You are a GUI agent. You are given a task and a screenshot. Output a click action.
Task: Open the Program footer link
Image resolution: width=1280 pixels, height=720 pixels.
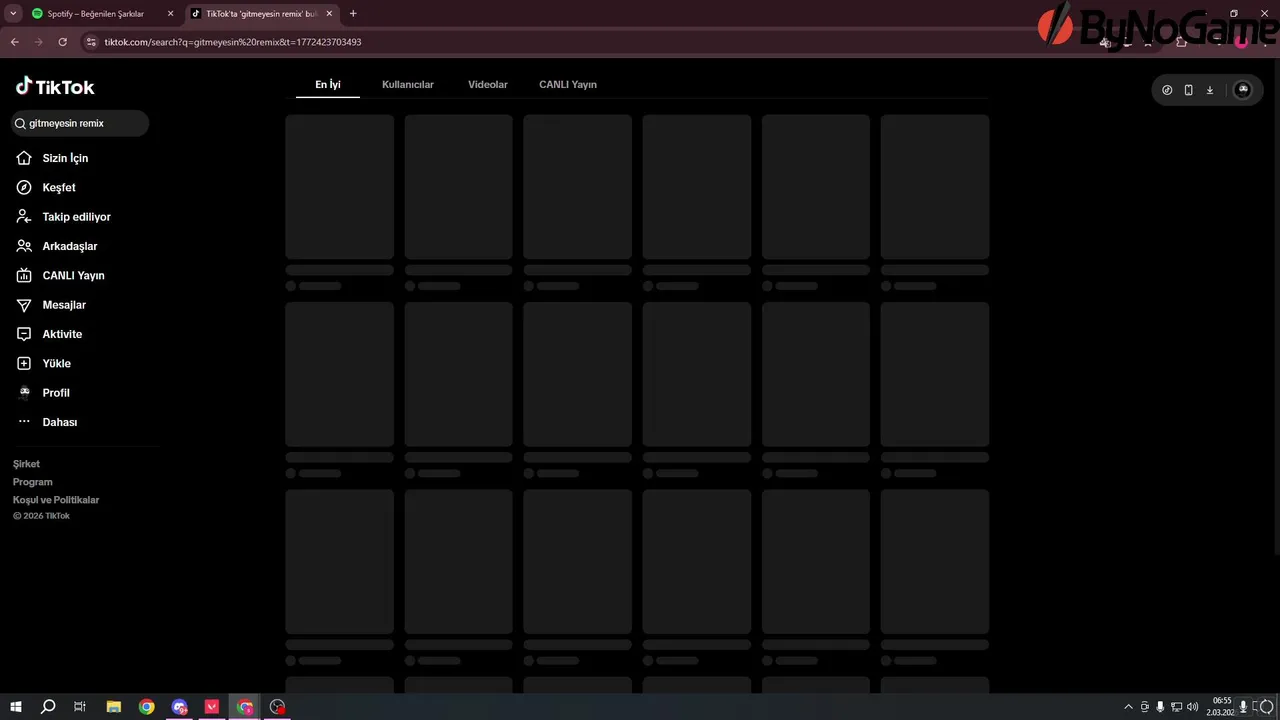click(33, 482)
